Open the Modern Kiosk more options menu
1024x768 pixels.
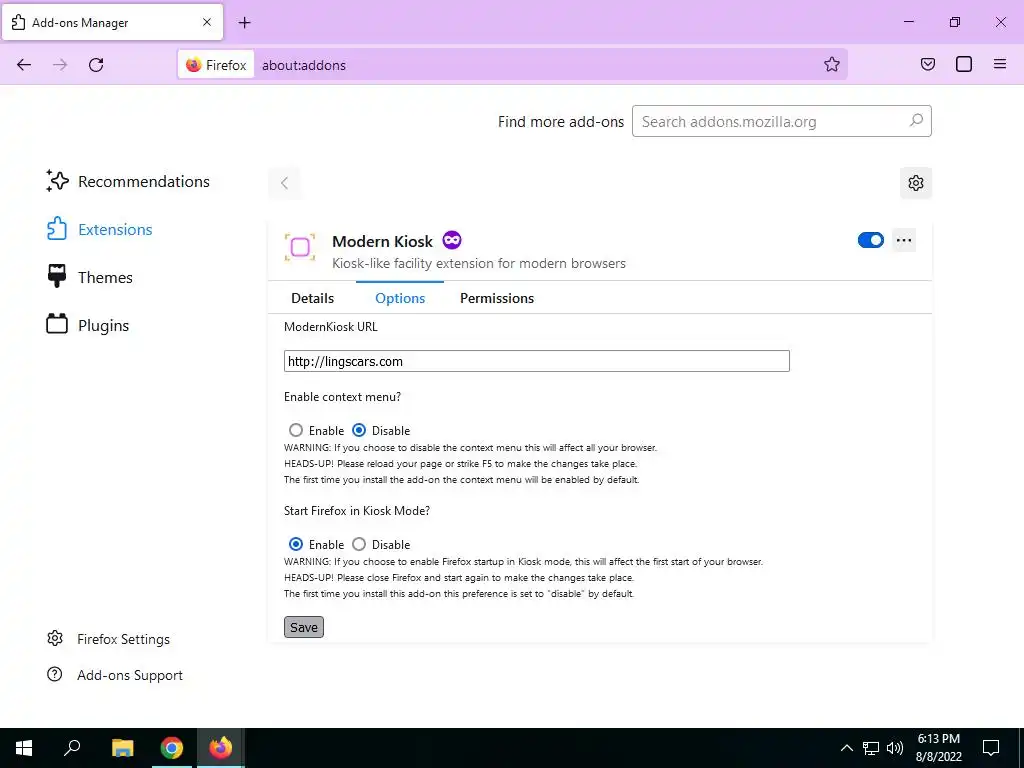coord(904,240)
